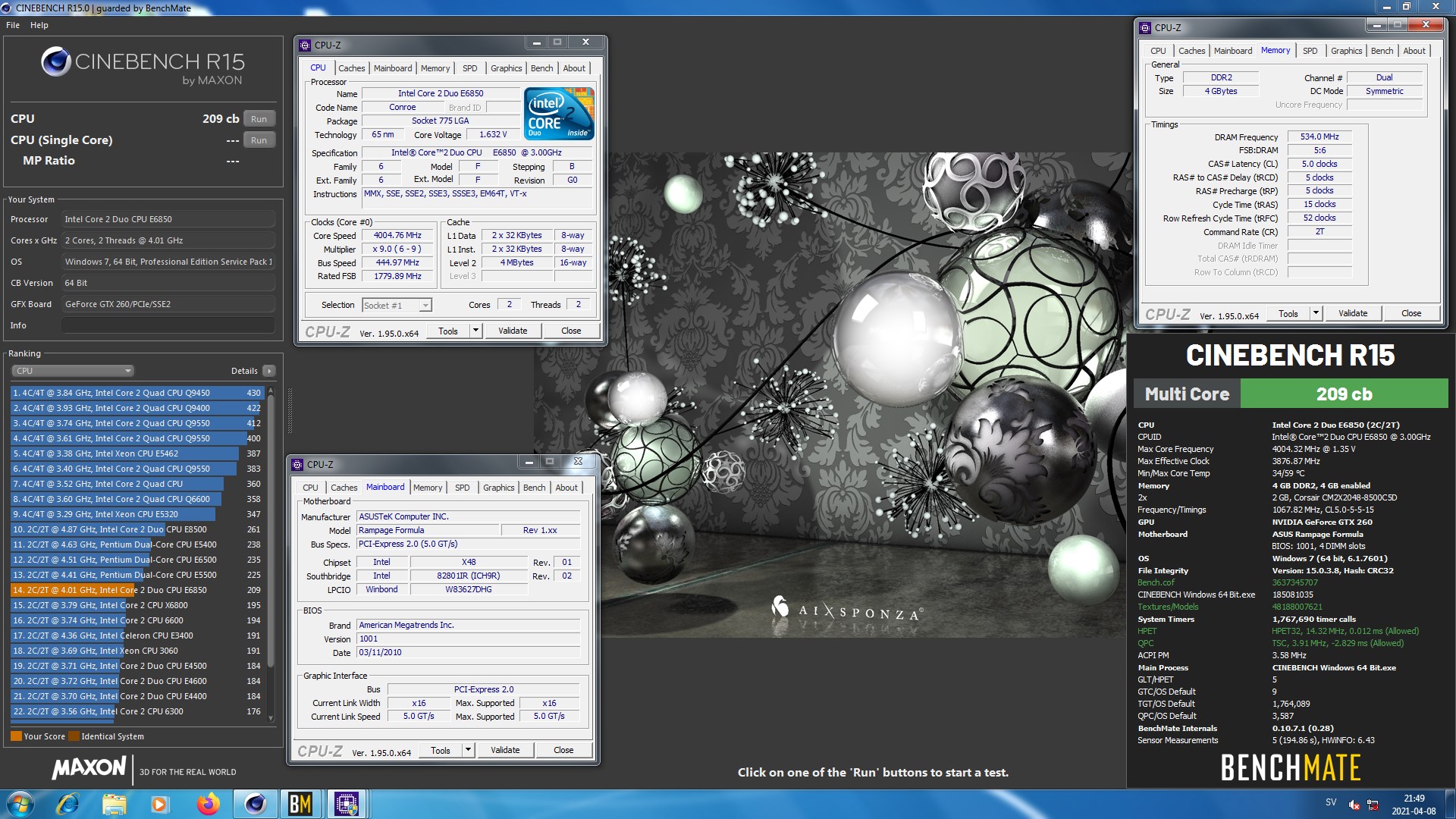Select Memory tab in Mainboard window
Viewport: 1456px width, 819px height.
pyautogui.click(x=428, y=488)
